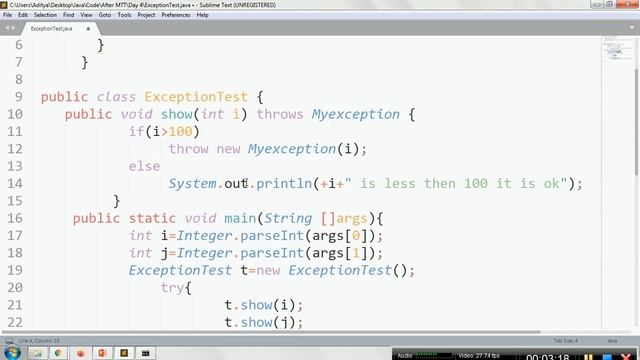This screenshot has height=360, width=640.
Task: Open the Windows Start menu orb
Action: (x=12, y=353)
